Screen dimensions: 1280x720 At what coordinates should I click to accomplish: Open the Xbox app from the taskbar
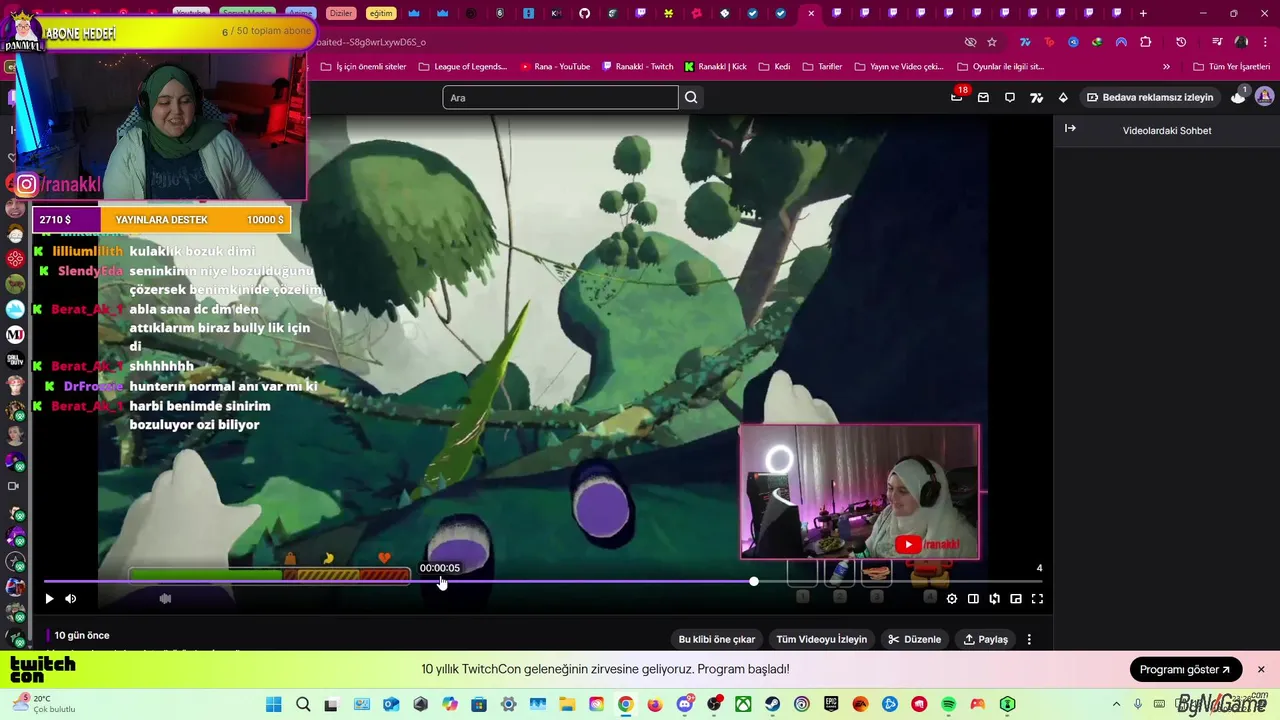[743, 704]
